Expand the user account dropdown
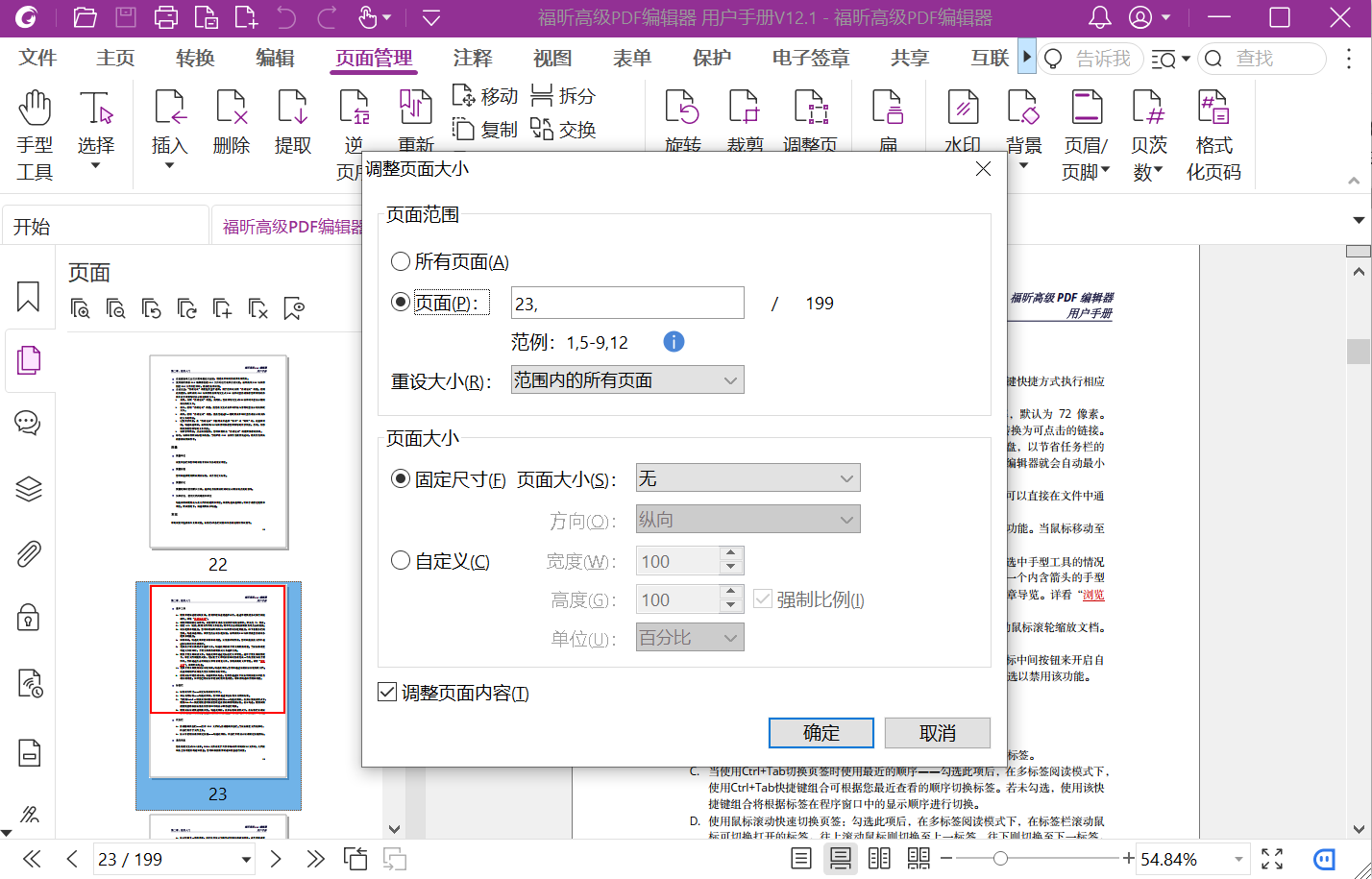Viewport: 1372px width, 879px height. (1166, 17)
